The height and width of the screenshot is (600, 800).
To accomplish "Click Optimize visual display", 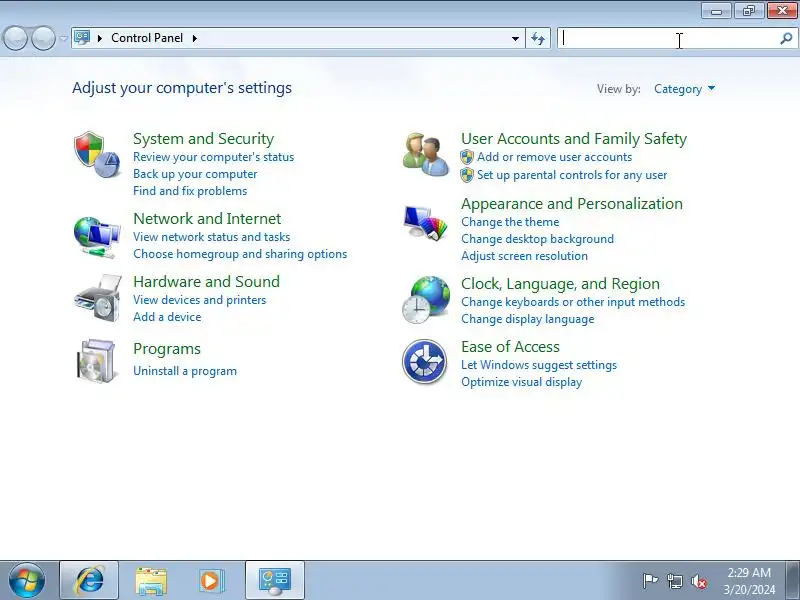I will 521,382.
